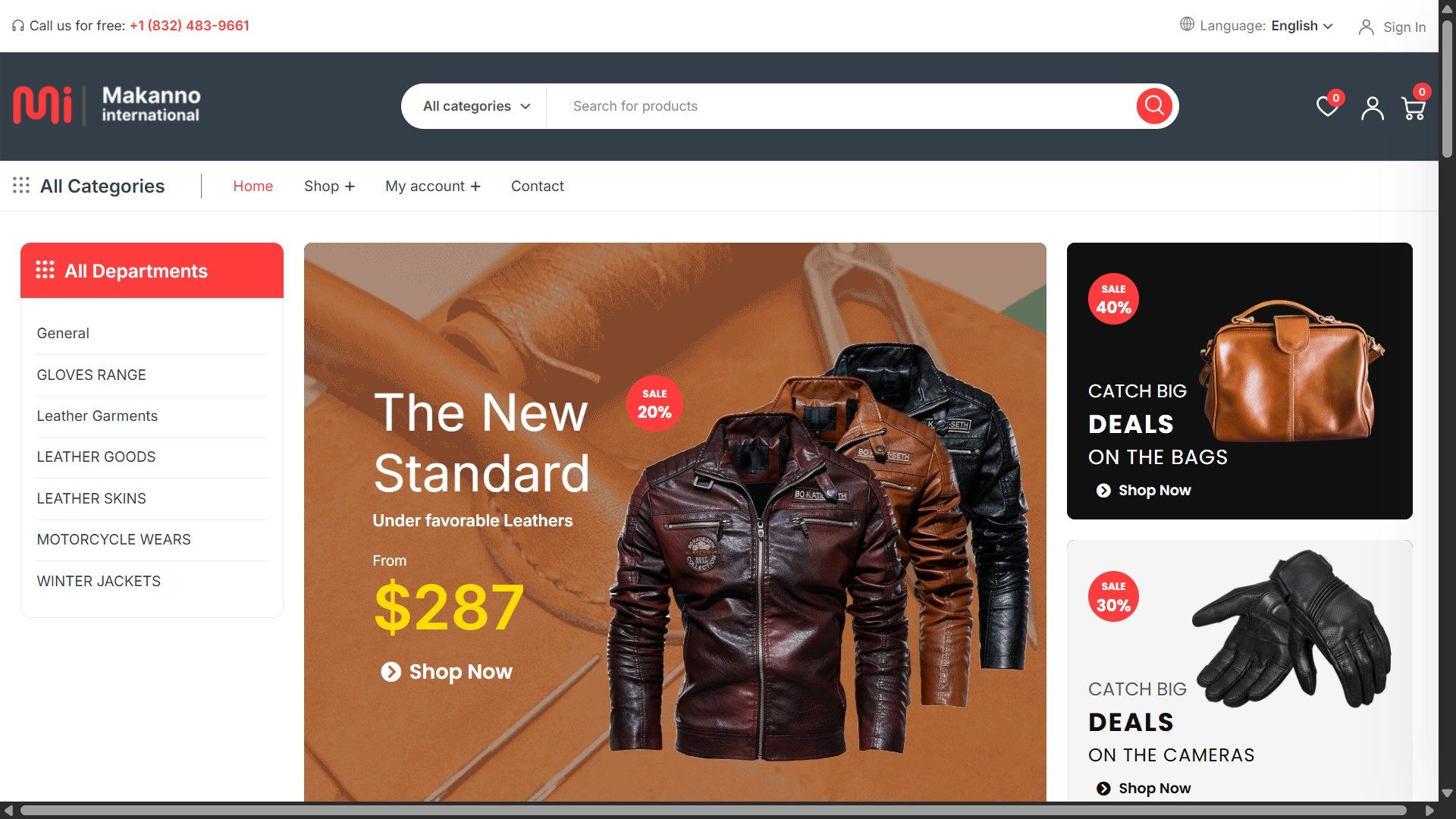
Task: Expand the My account menu
Action: point(432,186)
